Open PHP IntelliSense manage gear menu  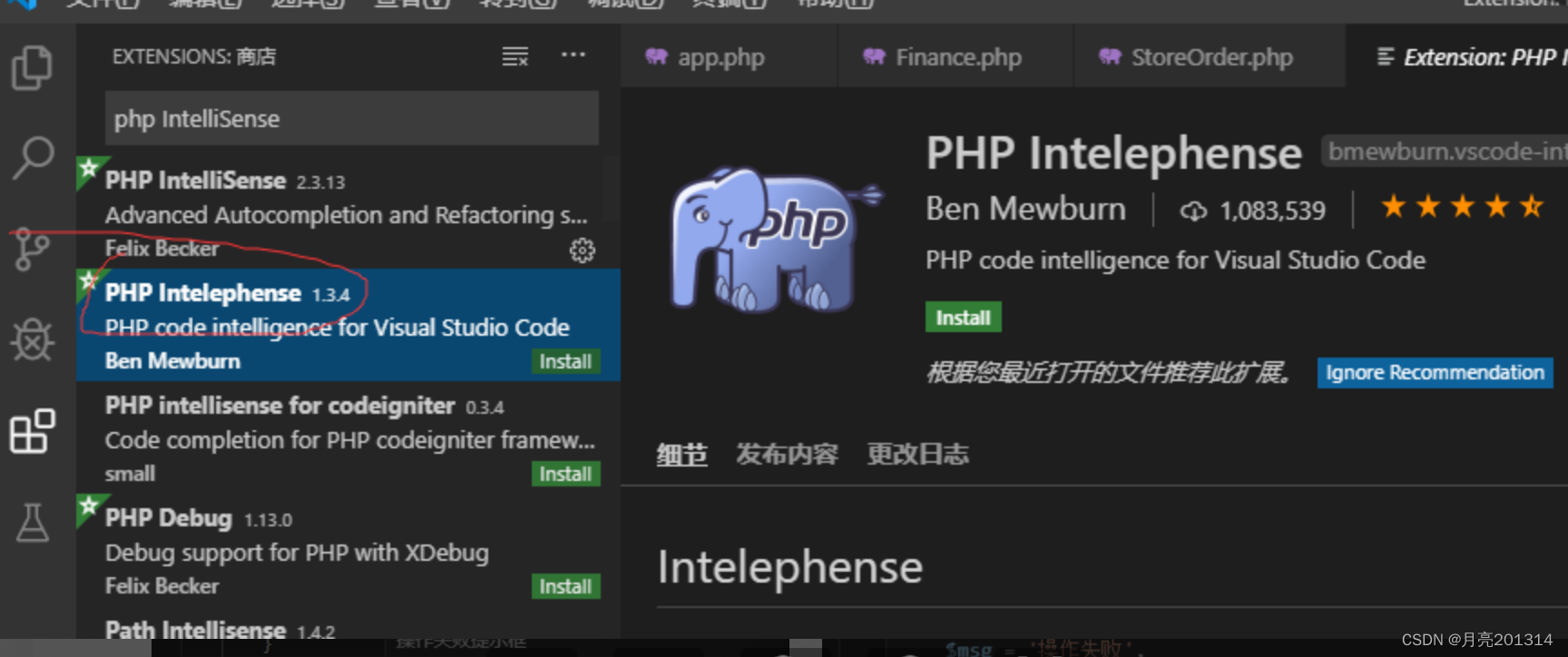click(x=582, y=250)
